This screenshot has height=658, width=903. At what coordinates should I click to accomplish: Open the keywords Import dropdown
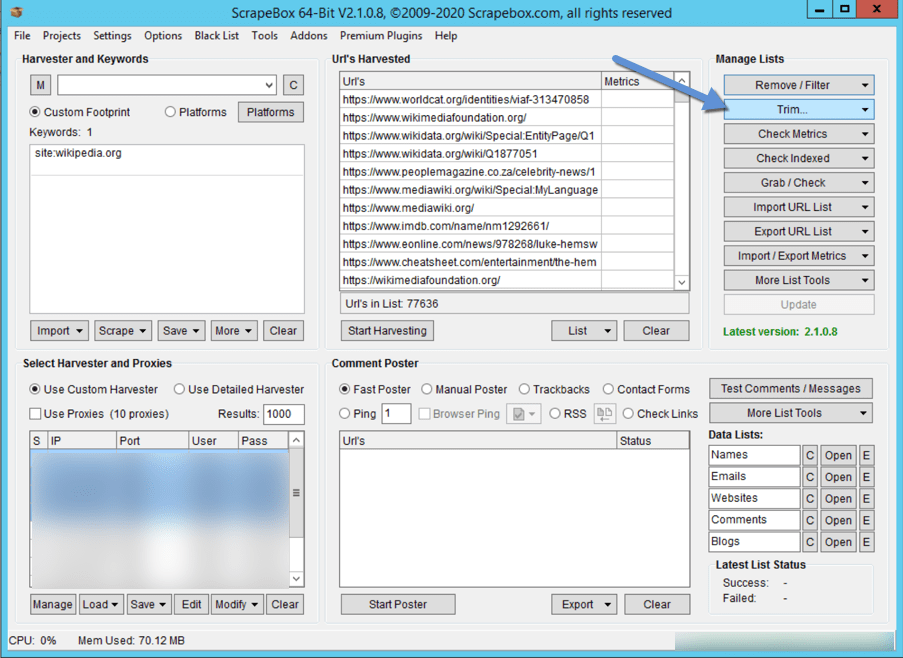(59, 331)
